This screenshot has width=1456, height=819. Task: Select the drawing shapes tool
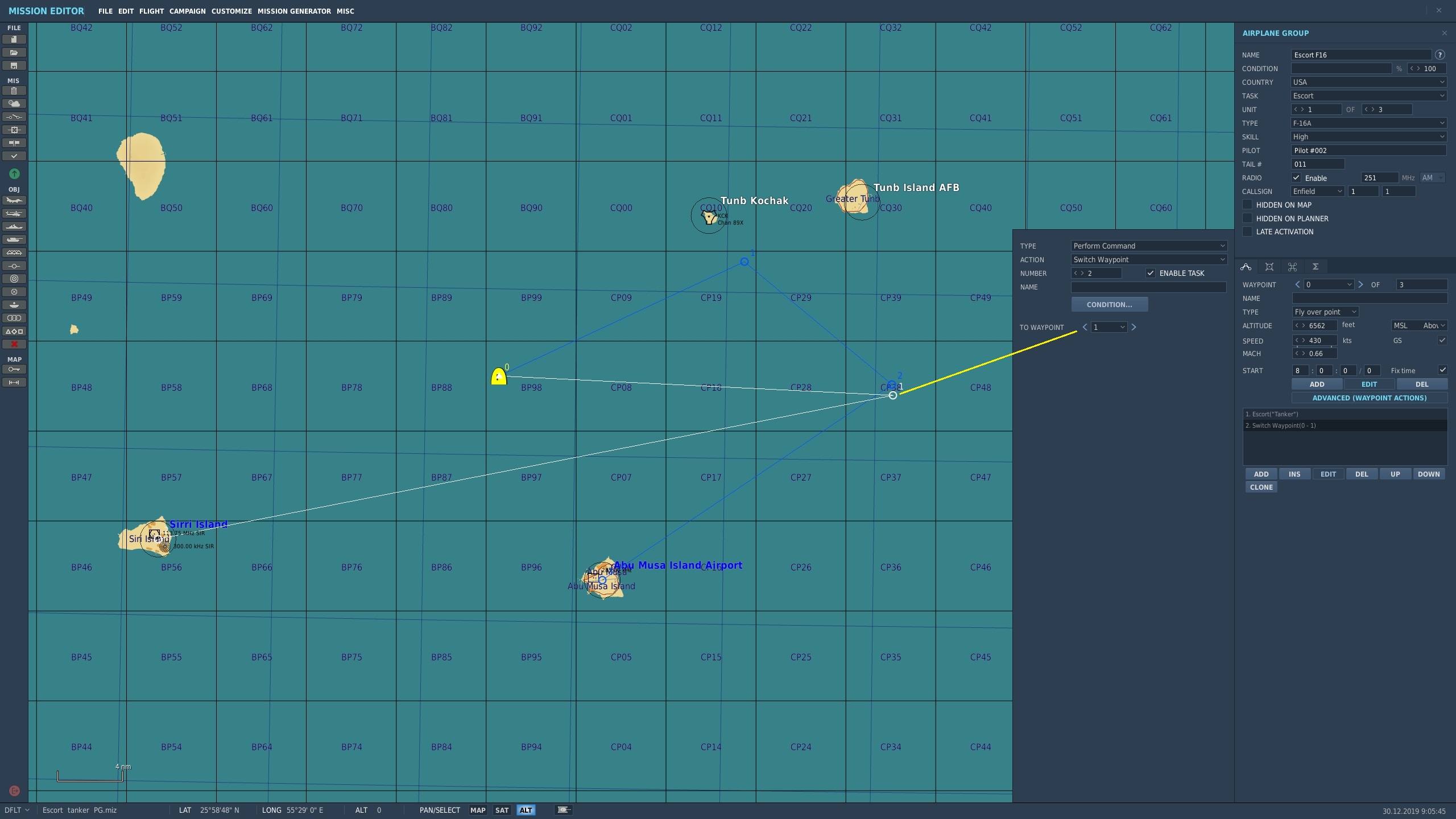(x=14, y=331)
